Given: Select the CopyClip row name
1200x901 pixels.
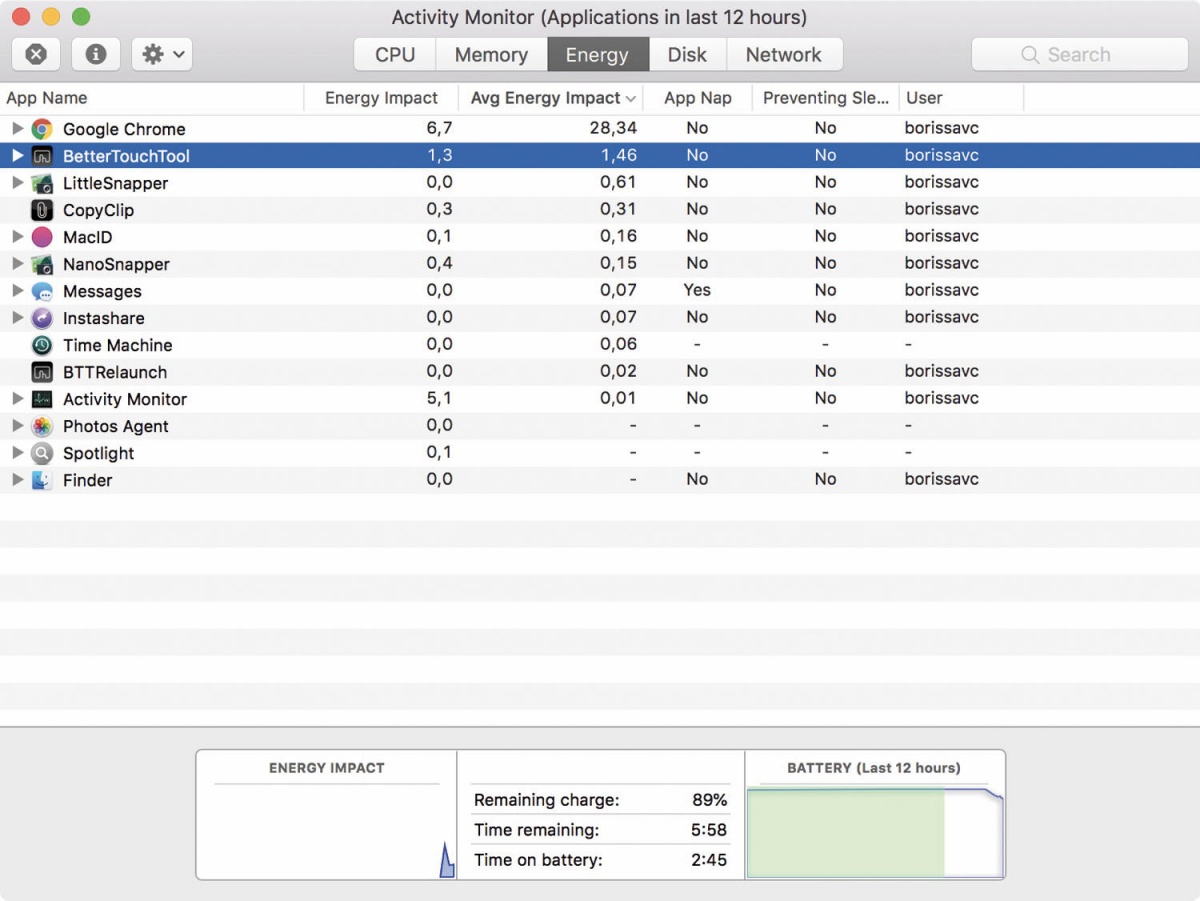Looking at the screenshot, I should pyautogui.click(x=98, y=210).
